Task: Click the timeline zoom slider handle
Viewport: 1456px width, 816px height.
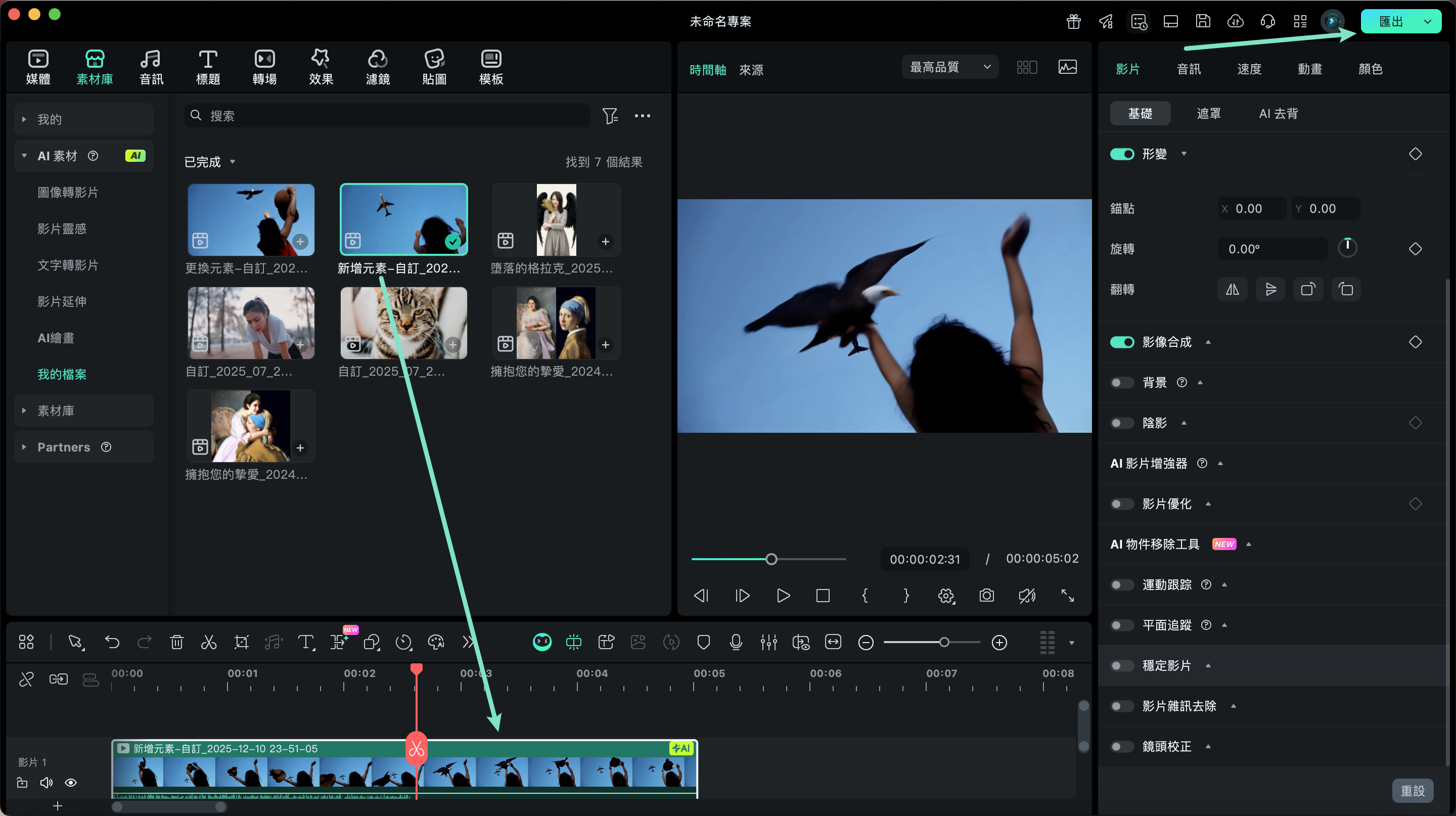Action: click(944, 643)
